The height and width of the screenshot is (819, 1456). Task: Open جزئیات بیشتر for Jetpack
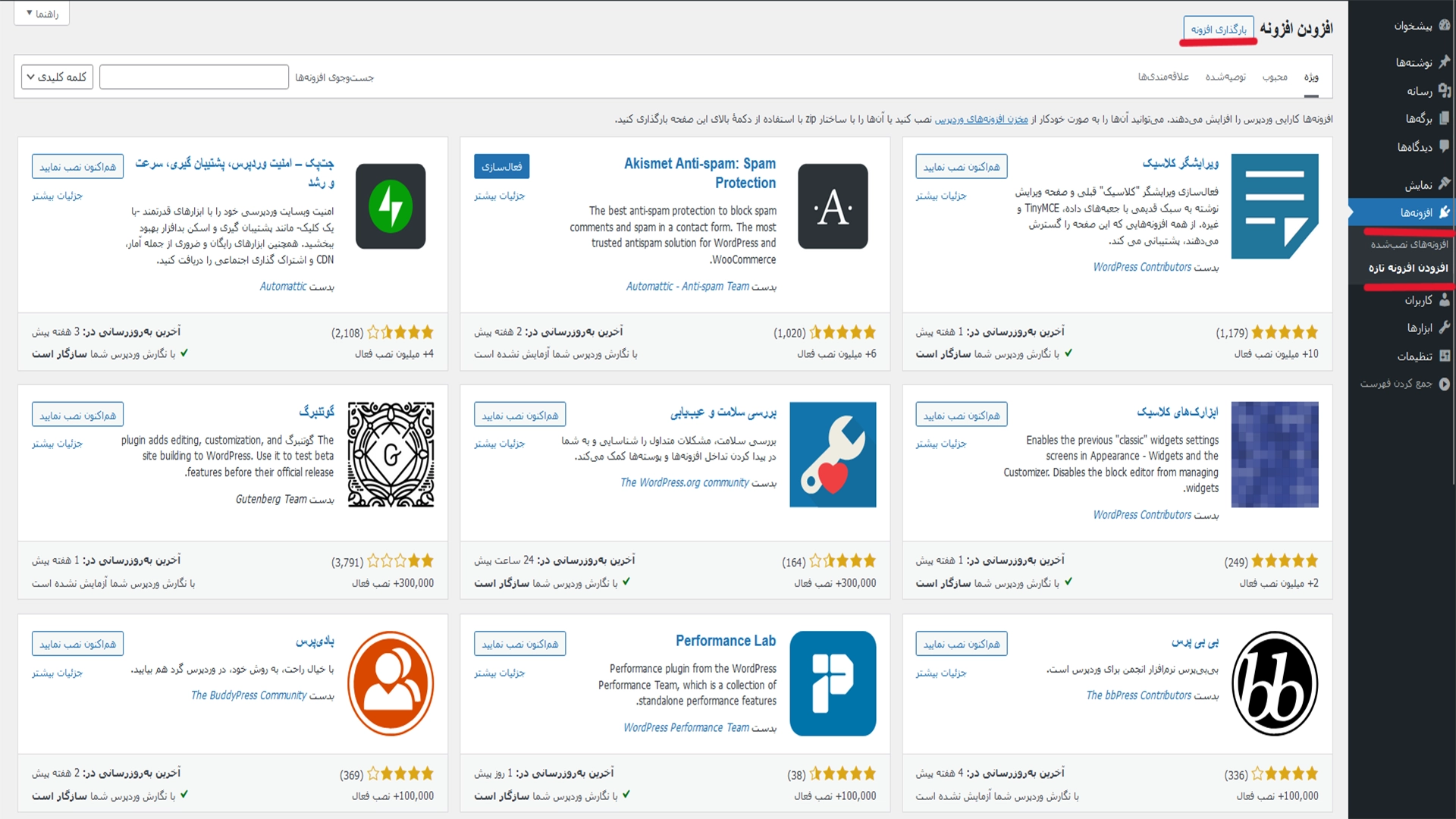tap(58, 196)
